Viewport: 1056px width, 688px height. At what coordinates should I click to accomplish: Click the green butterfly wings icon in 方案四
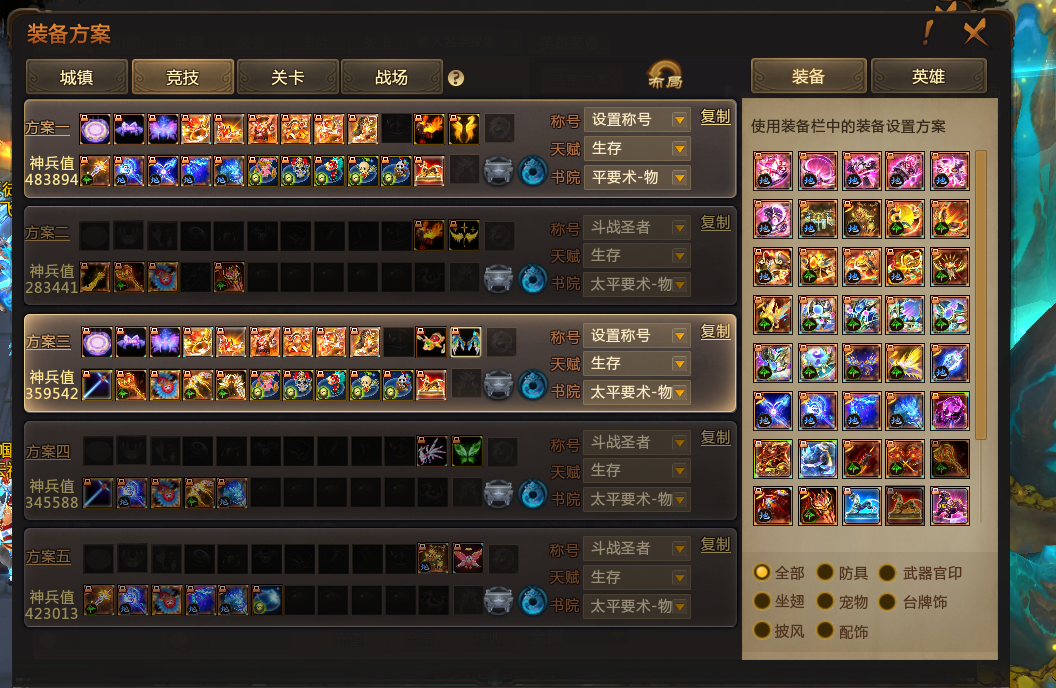[x=467, y=451]
